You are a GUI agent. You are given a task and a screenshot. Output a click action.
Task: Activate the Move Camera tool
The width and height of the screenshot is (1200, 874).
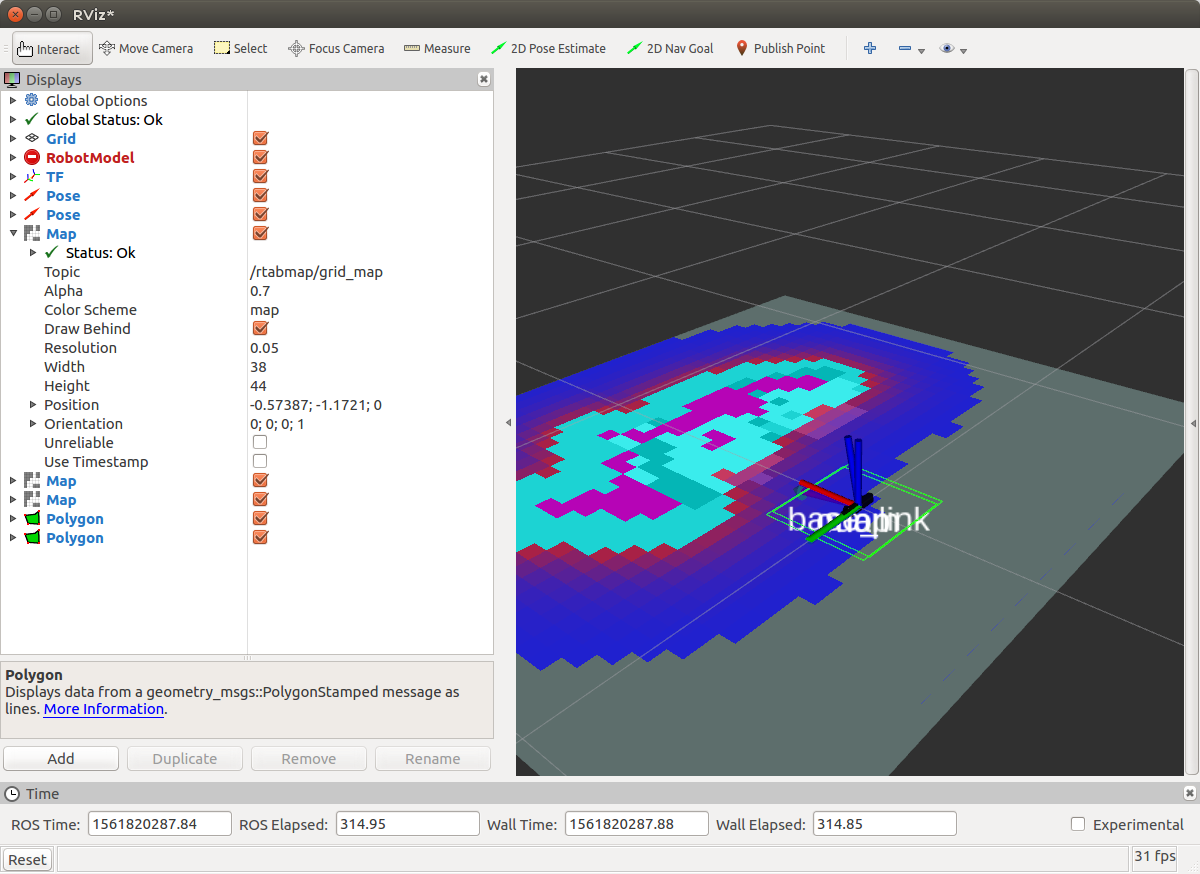[x=146, y=48]
